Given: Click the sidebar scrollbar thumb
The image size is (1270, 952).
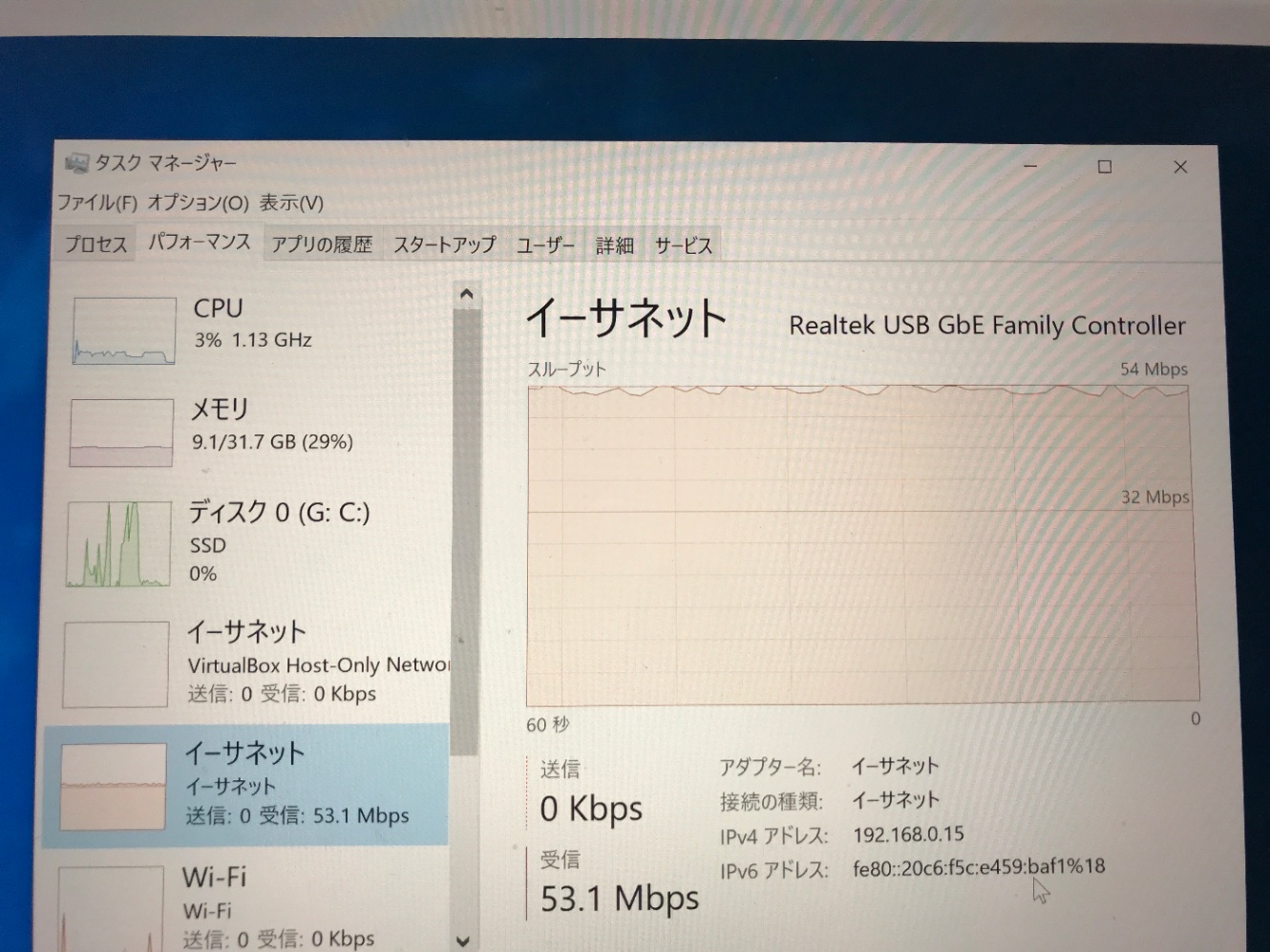Looking at the screenshot, I should 465,530.
